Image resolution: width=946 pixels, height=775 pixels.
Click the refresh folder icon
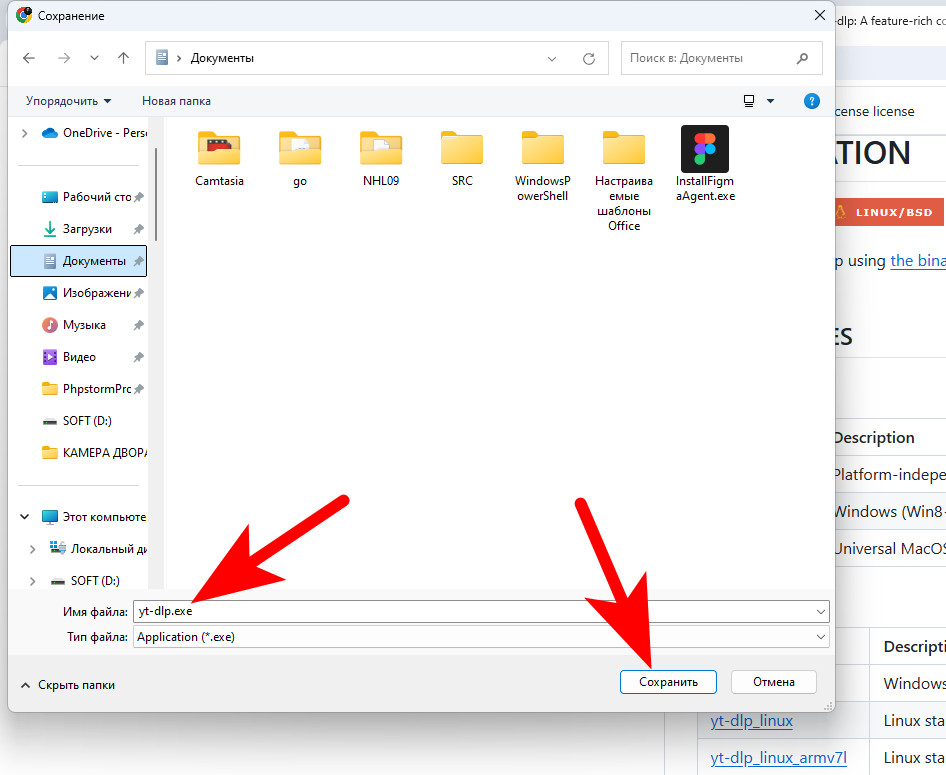tap(589, 58)
